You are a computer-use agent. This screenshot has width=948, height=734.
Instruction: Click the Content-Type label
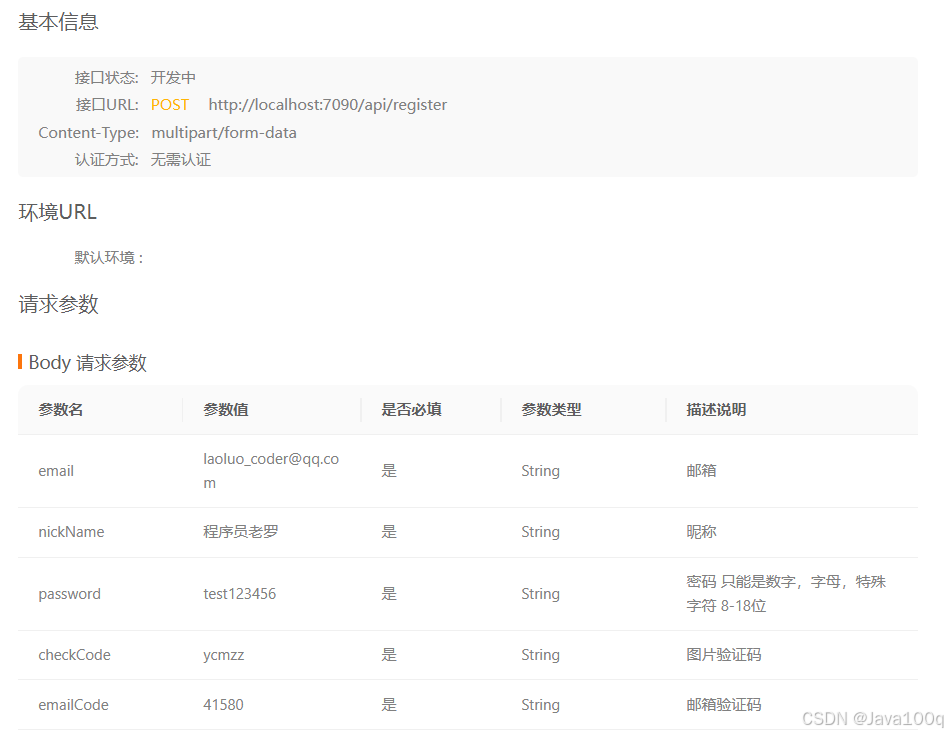pyautogui.click(x=88, y=133)
